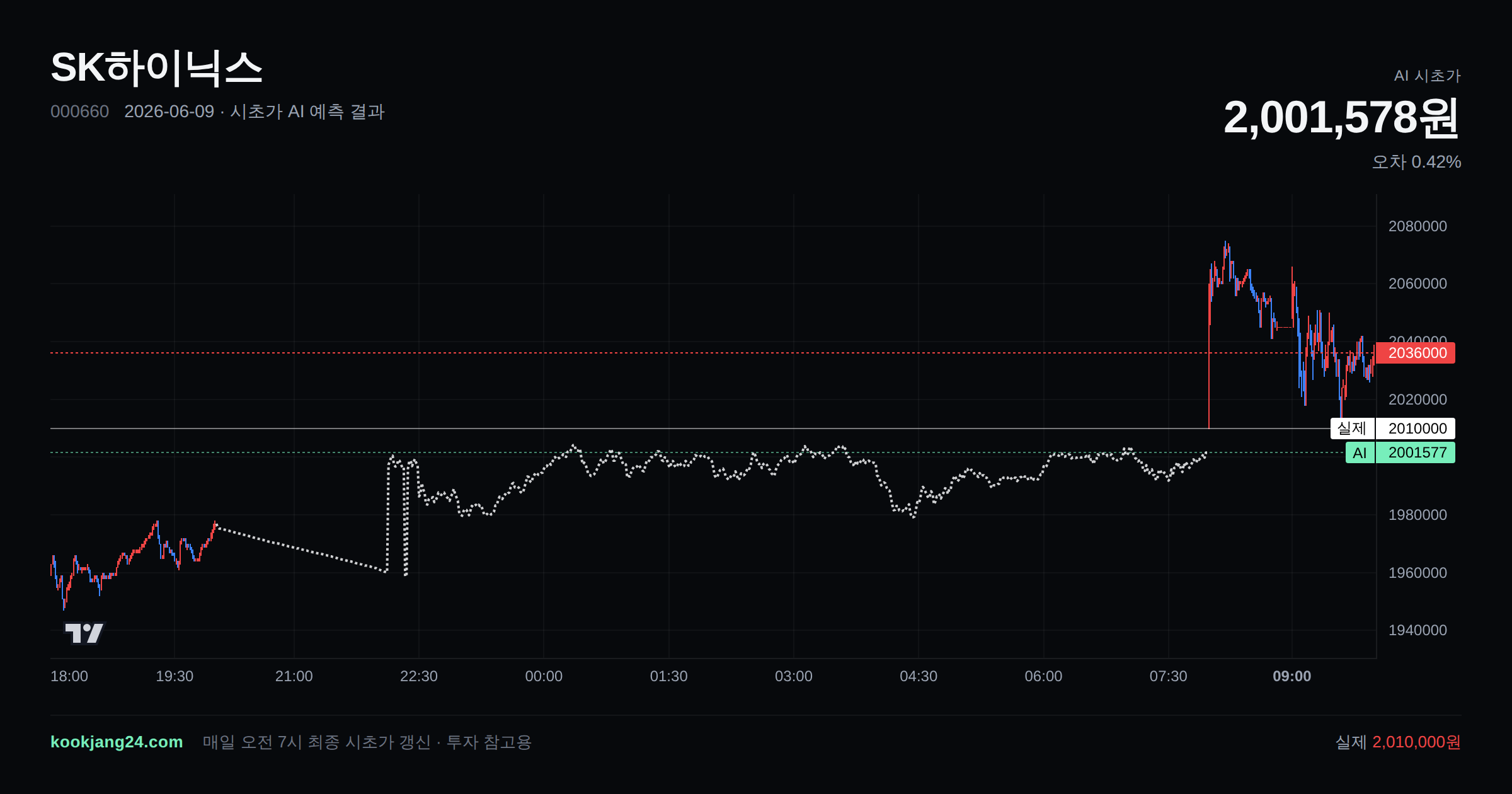Click the 01:30 time axis label
Image resolution: width=1512 pixels, height=794 pixels.
(x=669, y=676)
